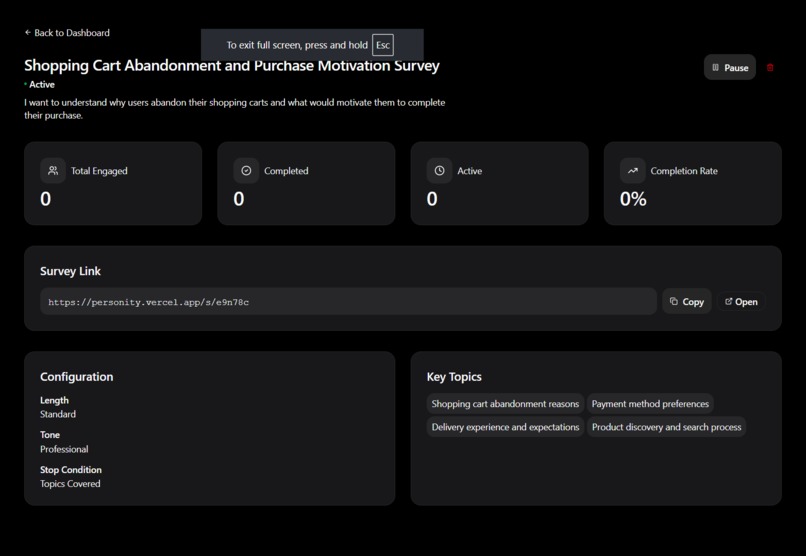This screenshot has height=556, width=806.
Task: Select Payment method preferences topic chip
Action: coord(650,404)
